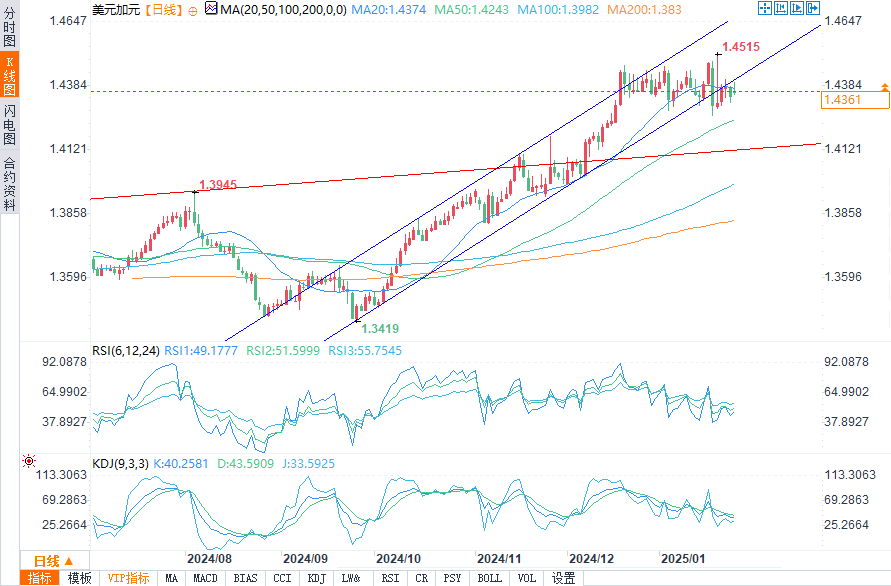891x586 pixels.
Task: Select the VIP指标 tab
Action: [128, 578]
